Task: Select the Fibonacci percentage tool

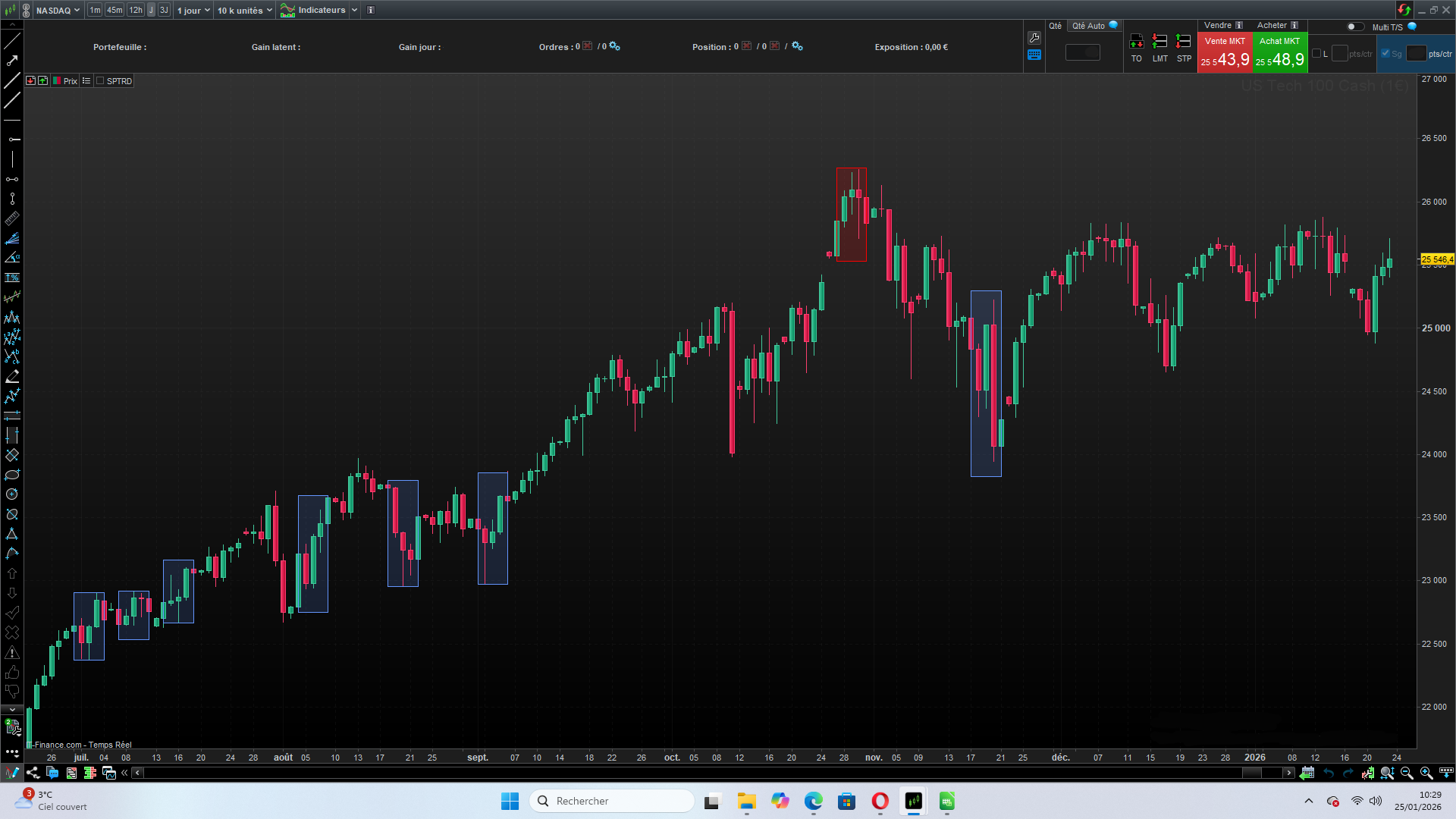Action: (x=12, y=278)
